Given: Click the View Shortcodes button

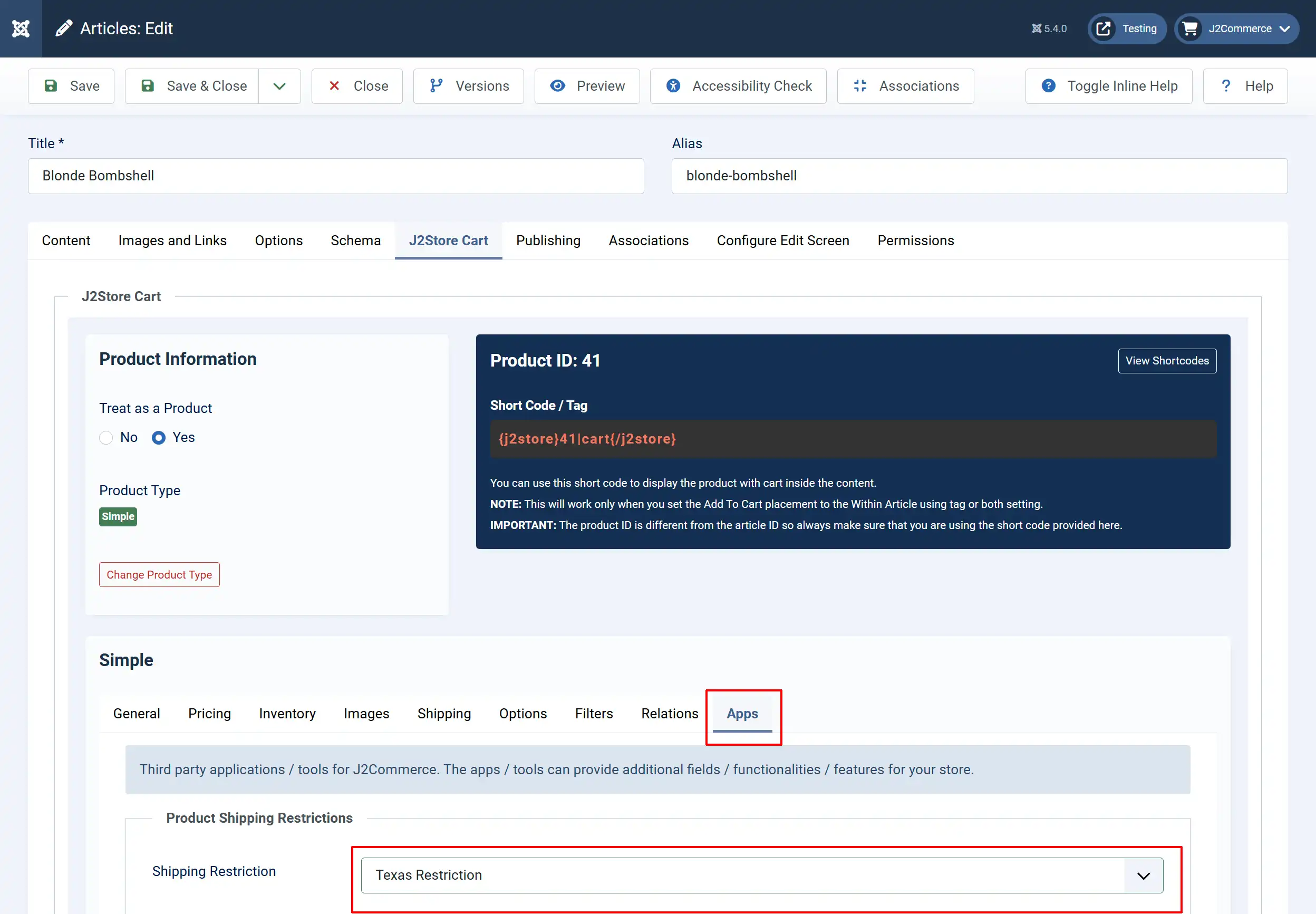Looking at the screenshot, I should 1167,361.
